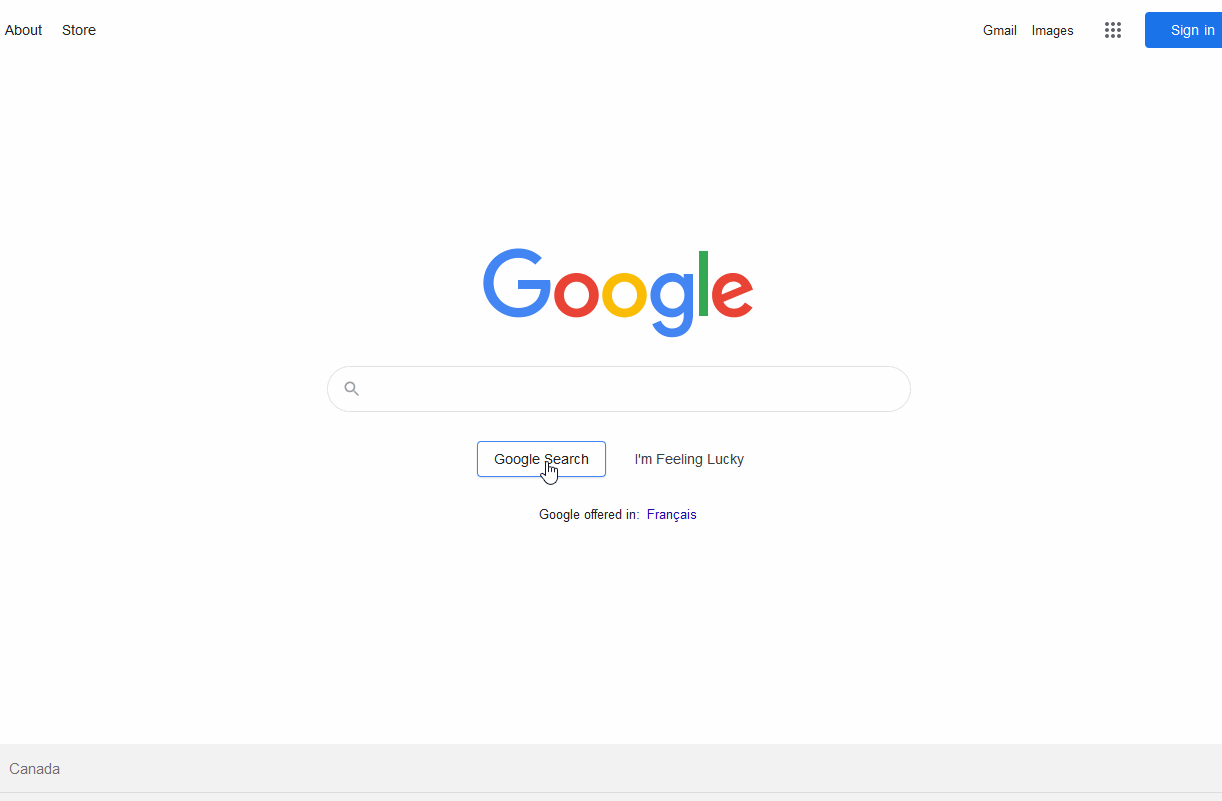Screen dimensions: 1222x801
Task: Click the blue Sign in button
Action: [1184, 30]
